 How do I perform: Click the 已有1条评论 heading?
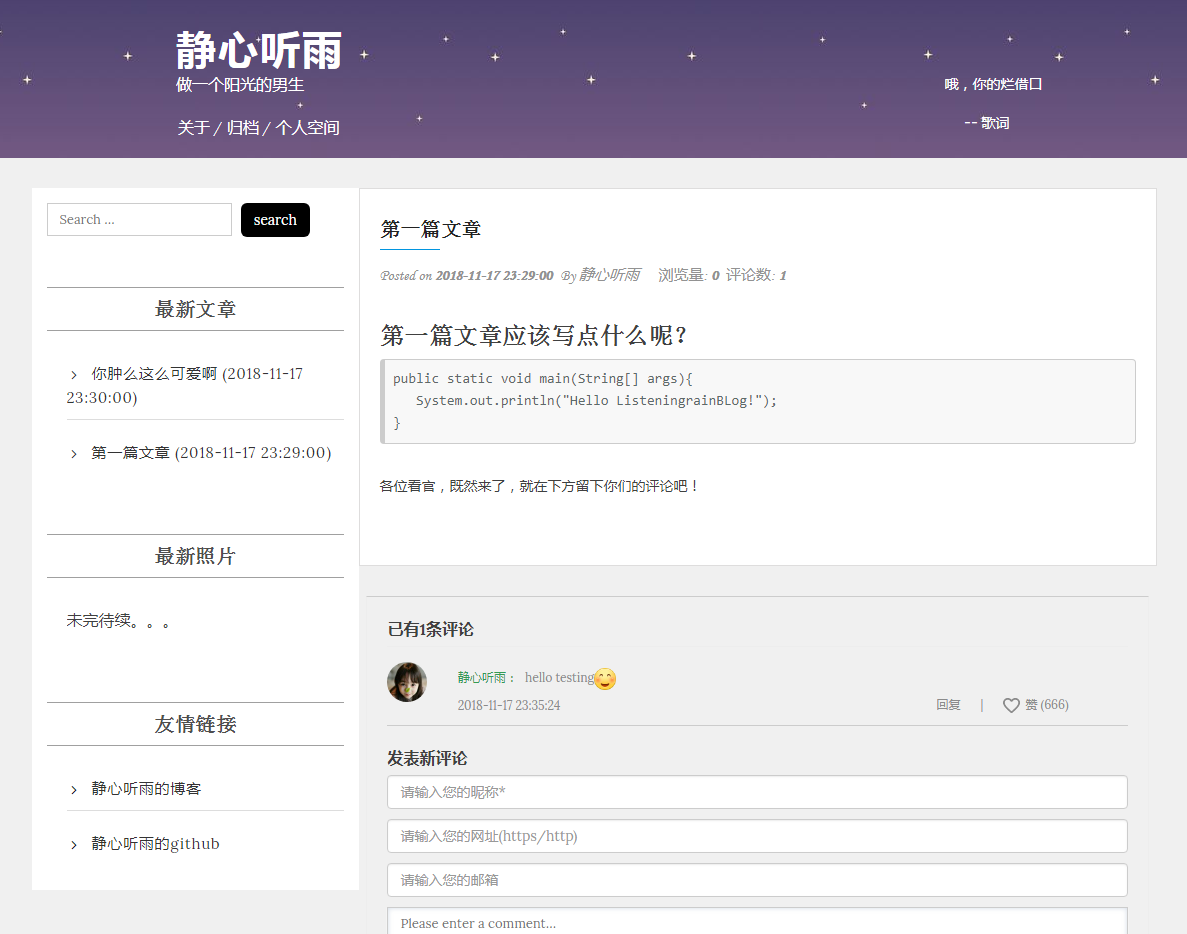point(431,629)
